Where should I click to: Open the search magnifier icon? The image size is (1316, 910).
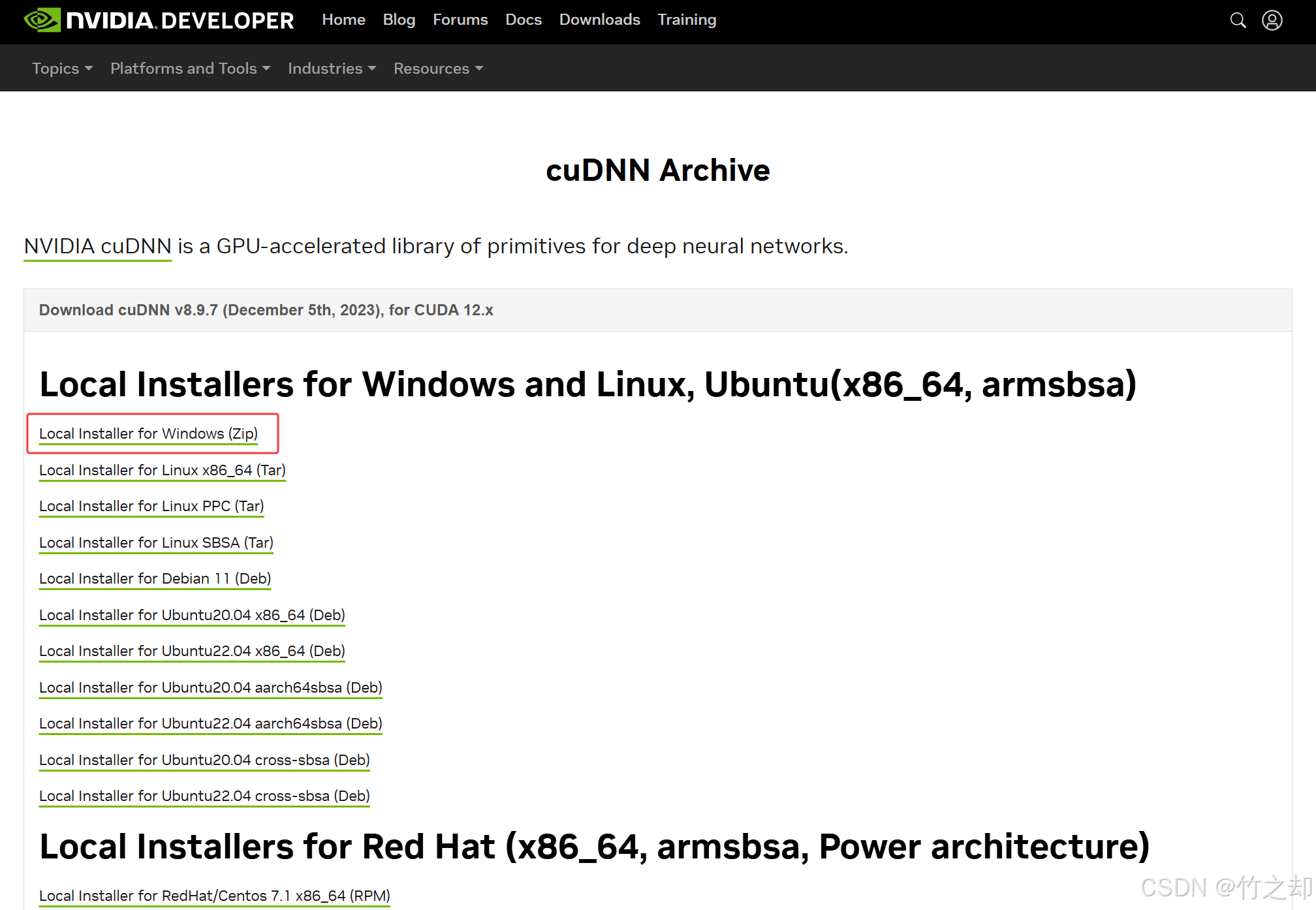(1238, 20)
